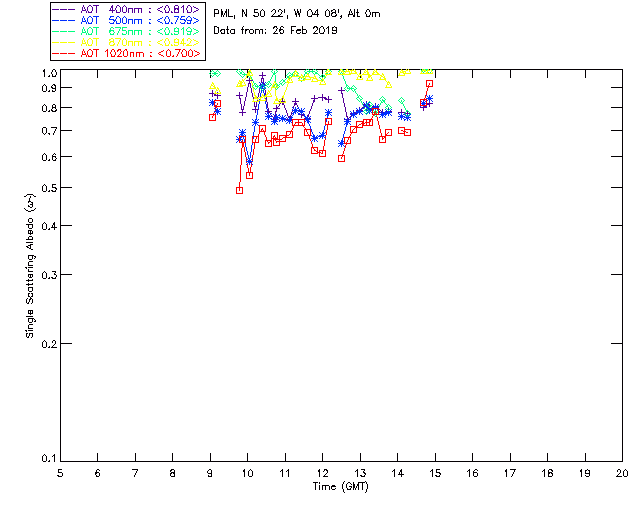Click the x-axis label 20

pos(622,474)
